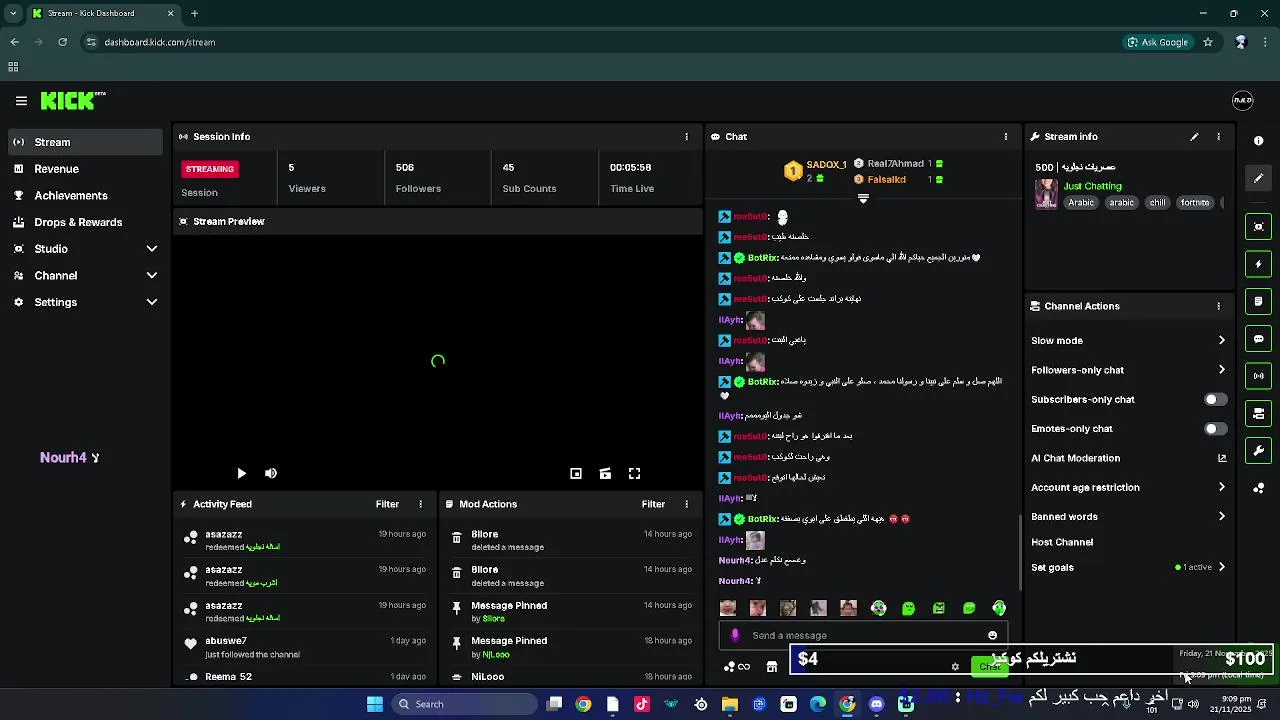Screen dimensions: 1280x720
Task: Expand Banned words settings
Action: (x=1129, y=517)
